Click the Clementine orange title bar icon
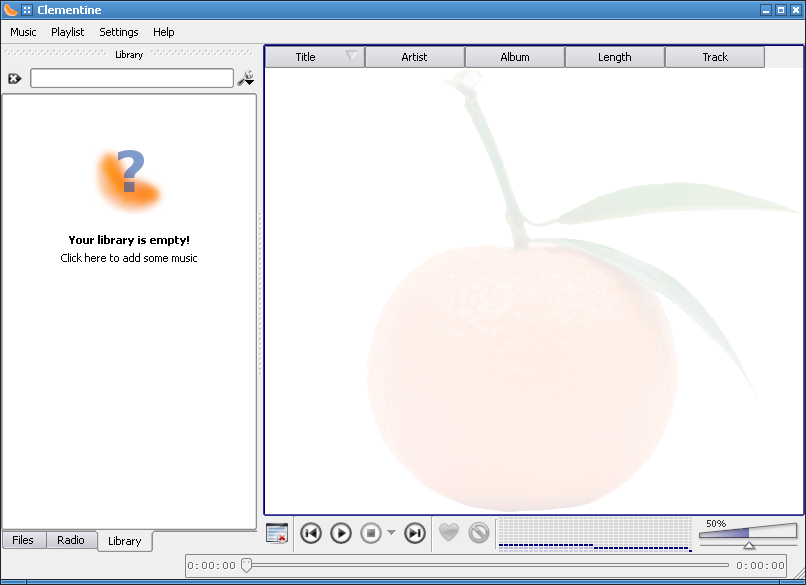Screen dimensions: 806x585 click(10, 9)
